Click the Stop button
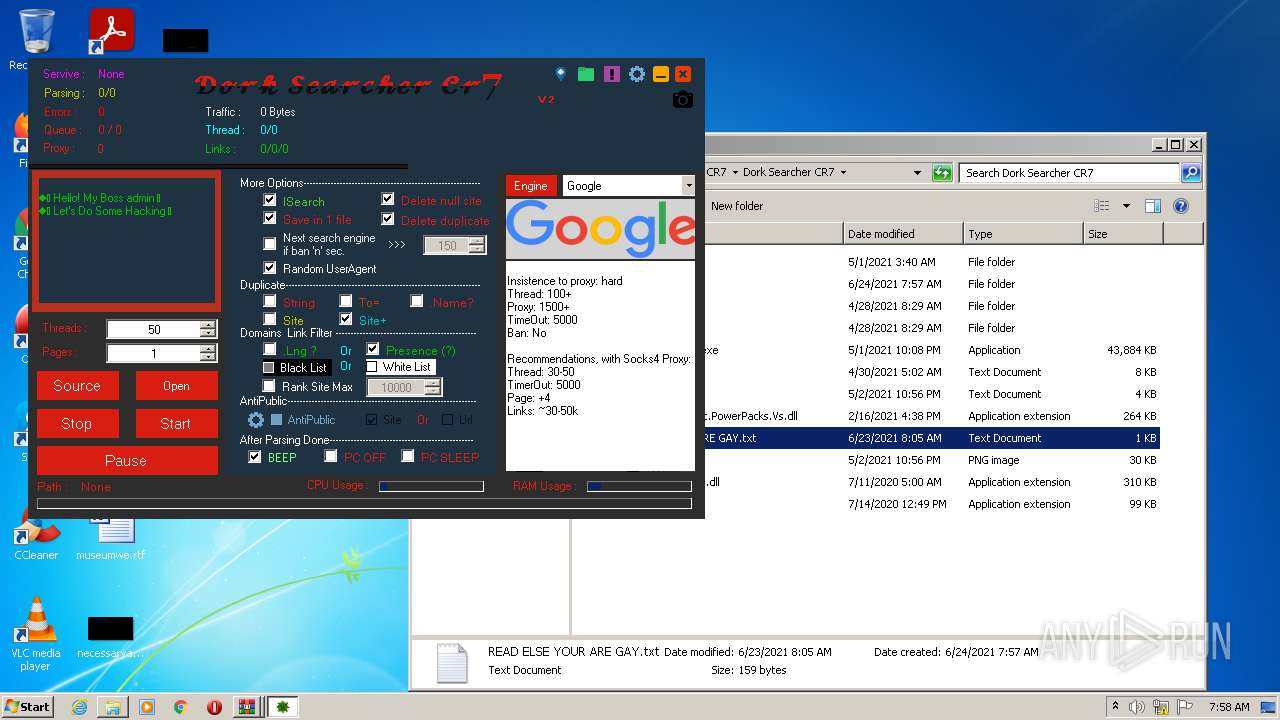 pyautogui.click(x=77, y=424)
